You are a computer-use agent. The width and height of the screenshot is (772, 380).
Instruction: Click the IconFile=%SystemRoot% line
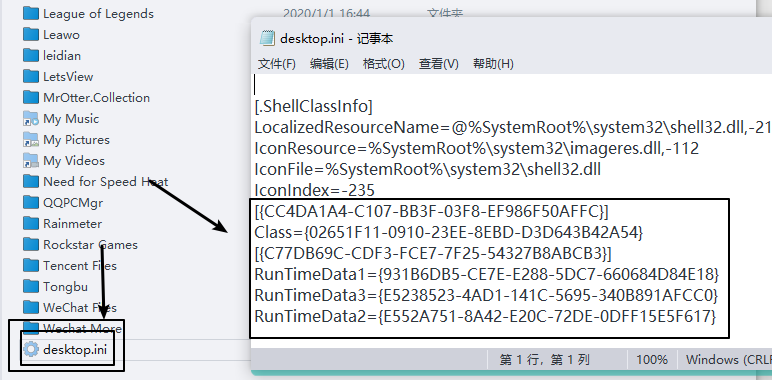click(x=427, y=169)
